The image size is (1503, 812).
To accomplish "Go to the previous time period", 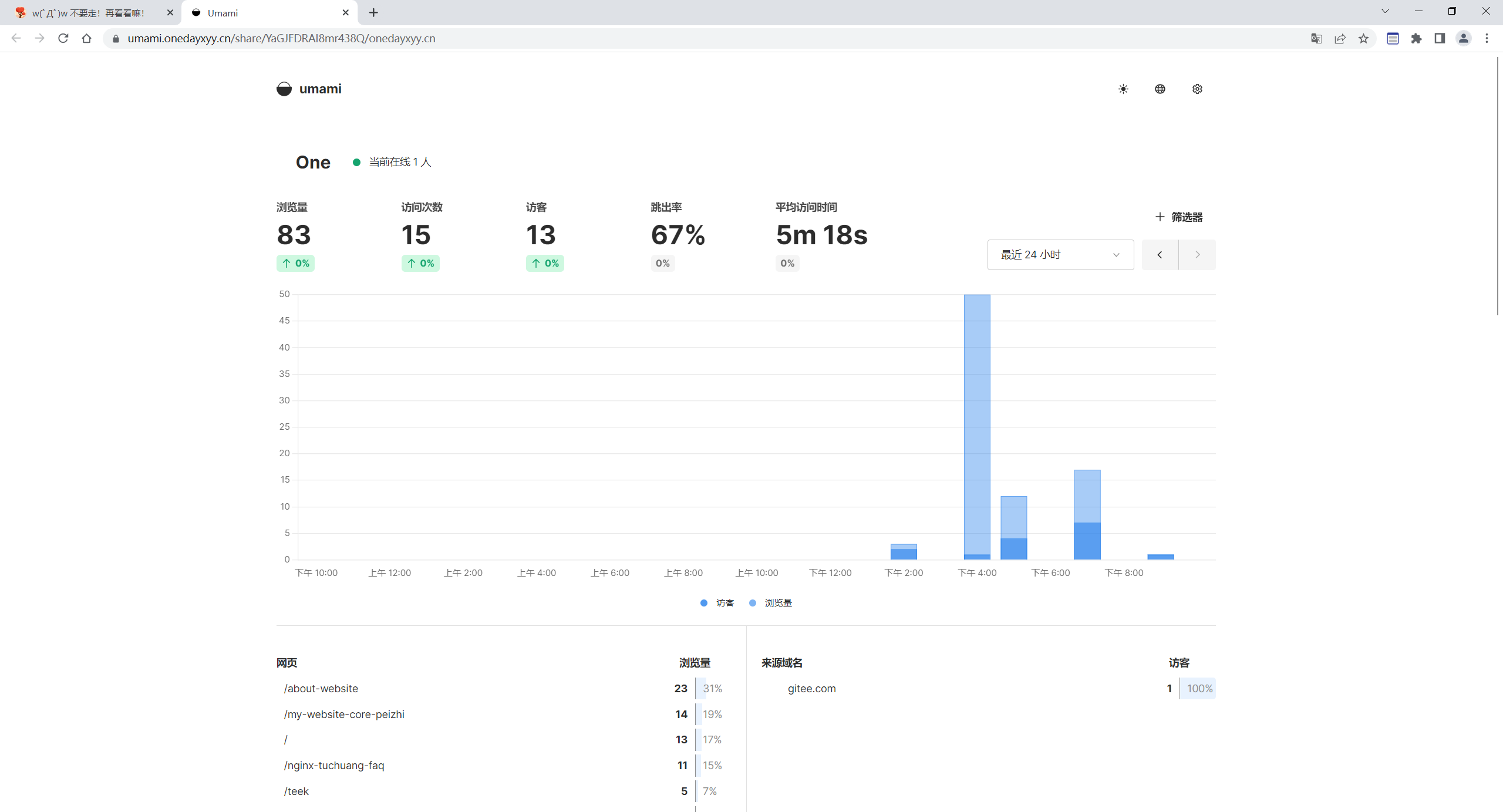I will coord(1160,255).
